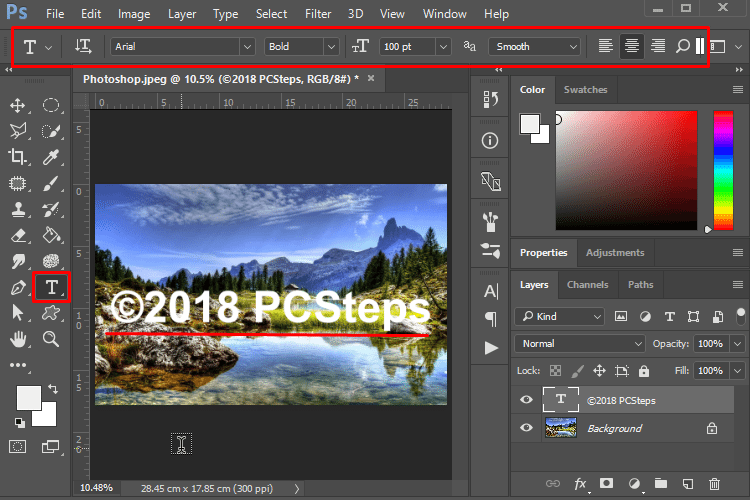Image resolution: width=750 pixels, height=500 pixels.
Task: Open the Filter menu
Action: pyautogui.click(x=318, y=14)
